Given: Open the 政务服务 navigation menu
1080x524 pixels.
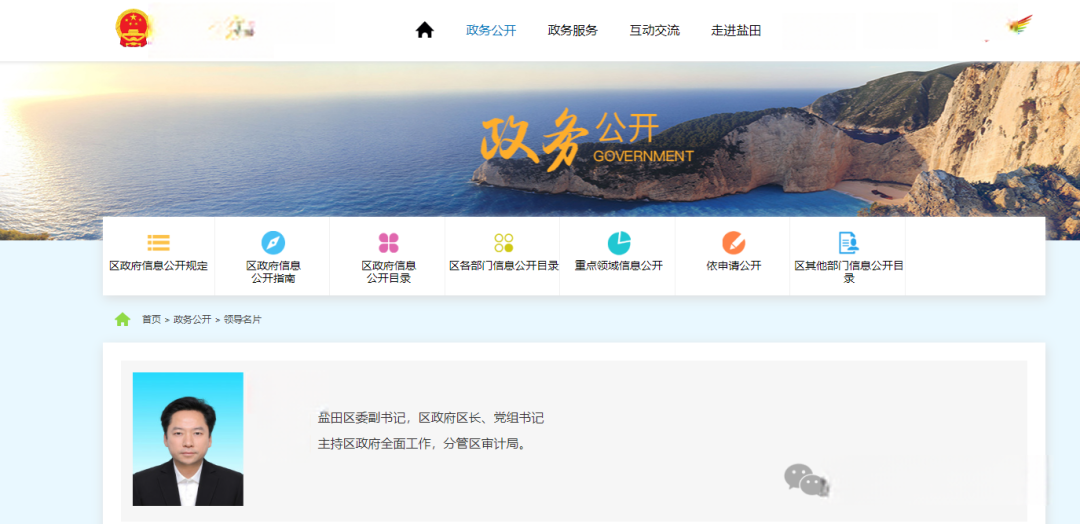Looking at the screenshot, I should 572,30.
